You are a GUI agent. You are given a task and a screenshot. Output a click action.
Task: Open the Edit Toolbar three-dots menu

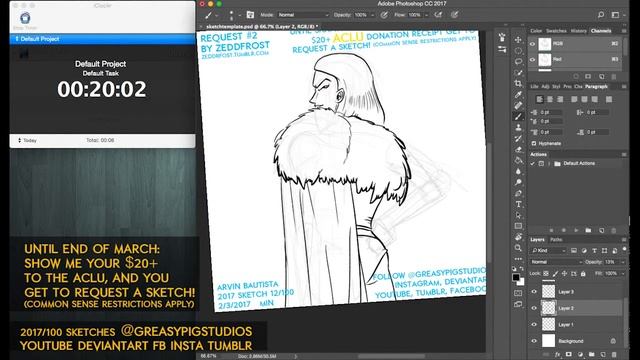pos(518,259)
